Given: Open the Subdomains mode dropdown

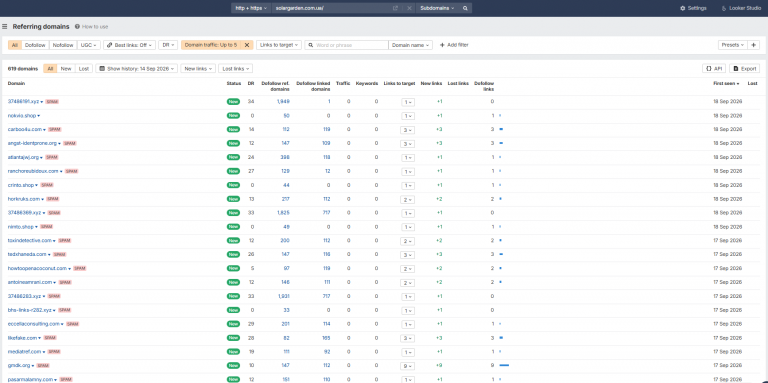Looking at the screenshot, I should pyautogui.click(x=437, y=8).
